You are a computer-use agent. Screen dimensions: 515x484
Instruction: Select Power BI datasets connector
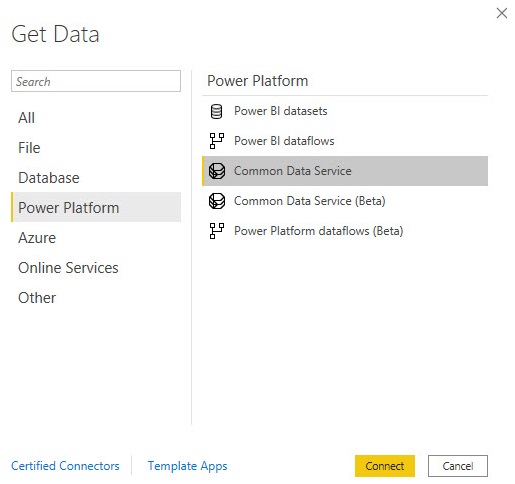[x=345, y=111]
